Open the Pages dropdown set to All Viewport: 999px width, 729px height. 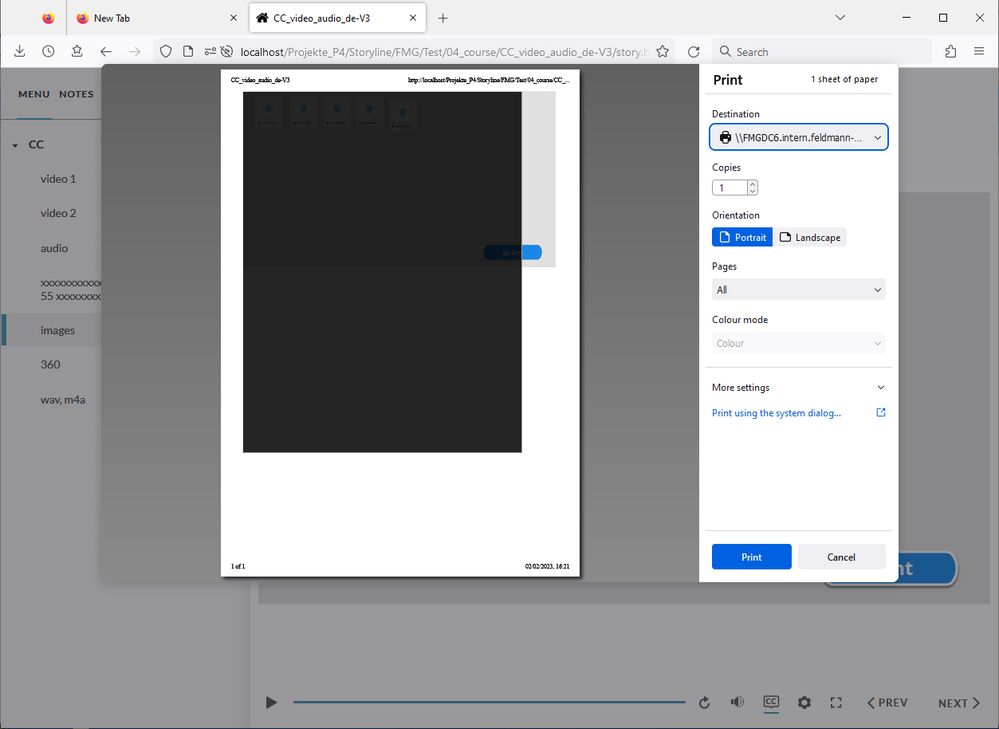(799, 290)
